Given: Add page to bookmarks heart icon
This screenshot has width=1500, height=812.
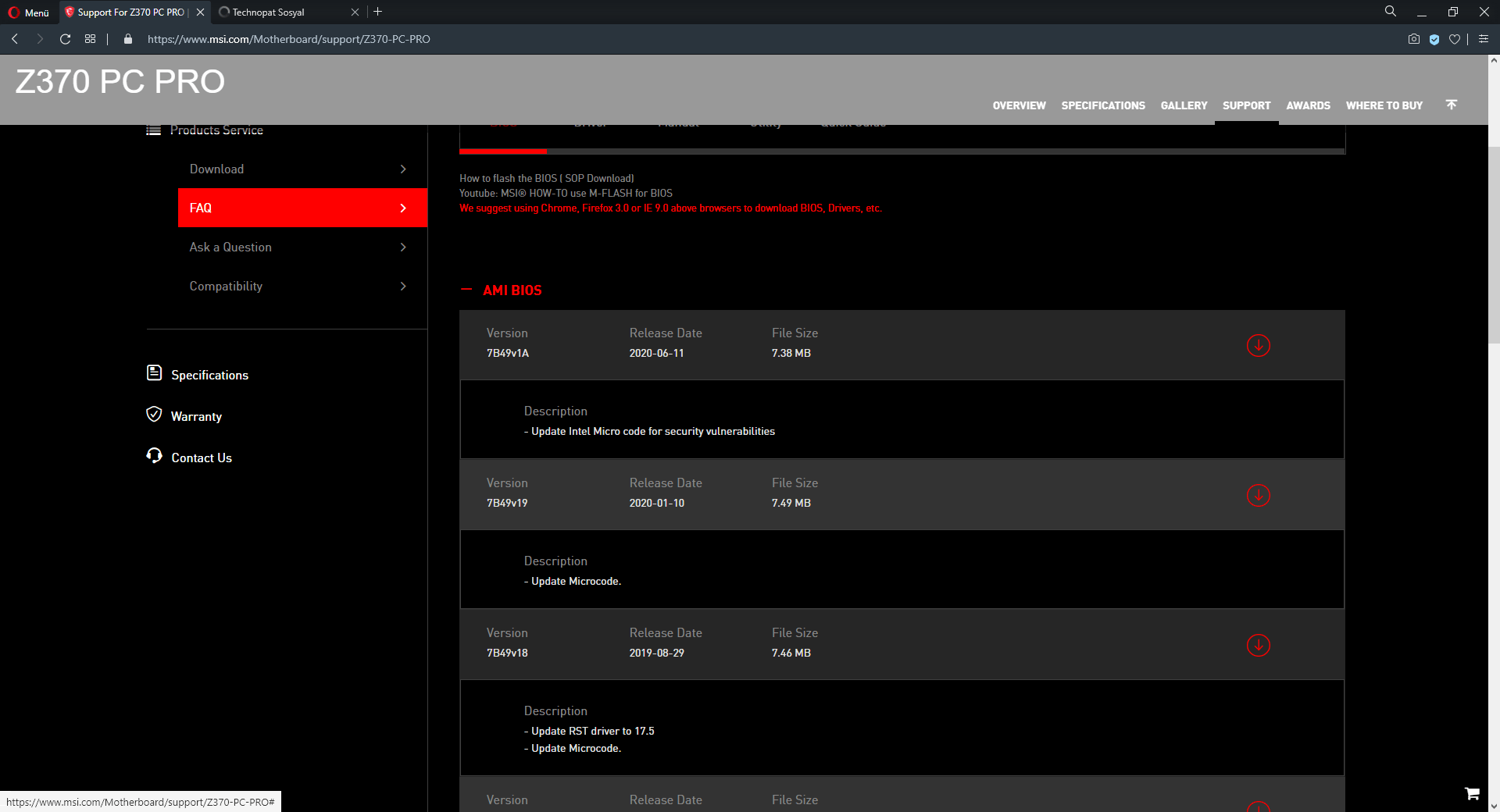Looking at the screenshot, I should pos(1455,39).
